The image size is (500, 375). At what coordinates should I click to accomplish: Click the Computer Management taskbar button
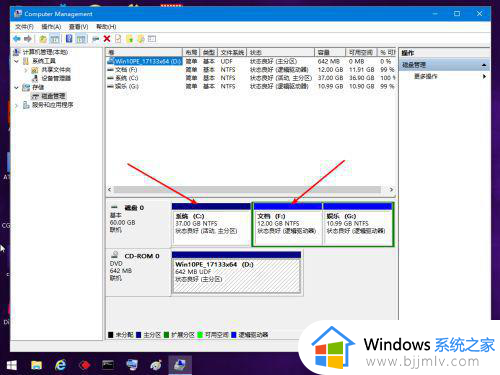click(x=180, y=365)
